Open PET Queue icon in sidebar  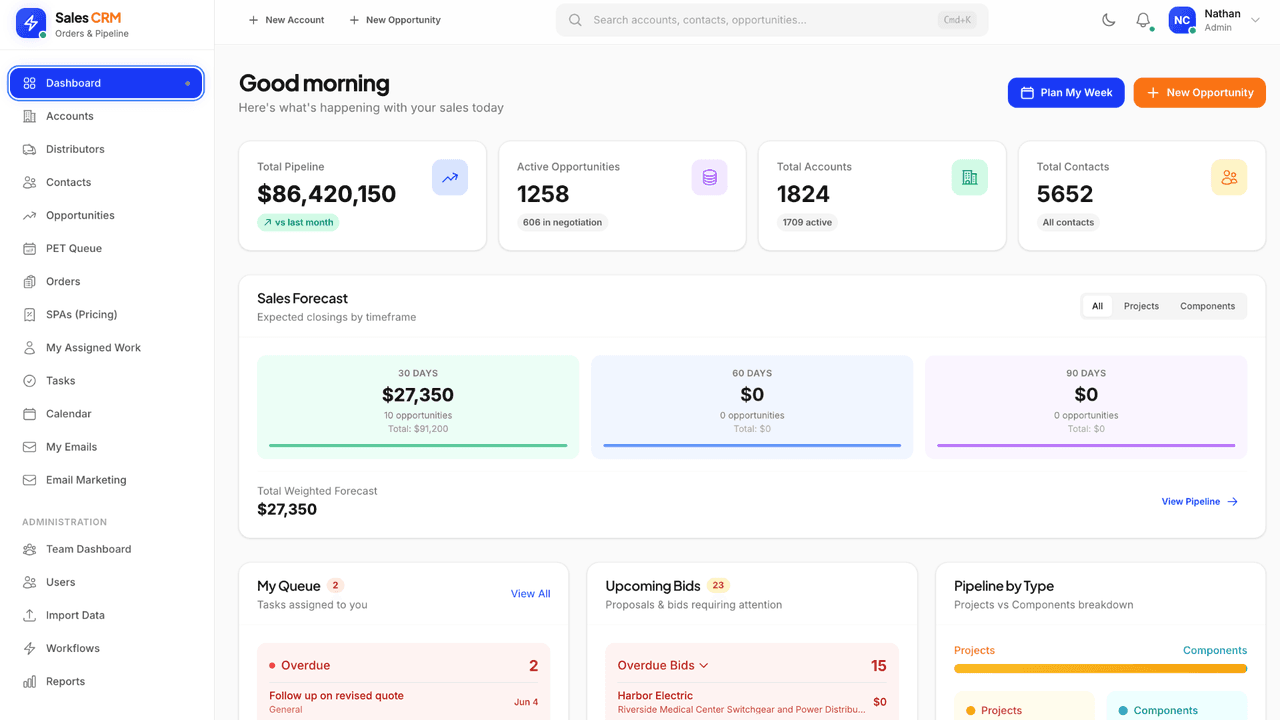(29, 248)
